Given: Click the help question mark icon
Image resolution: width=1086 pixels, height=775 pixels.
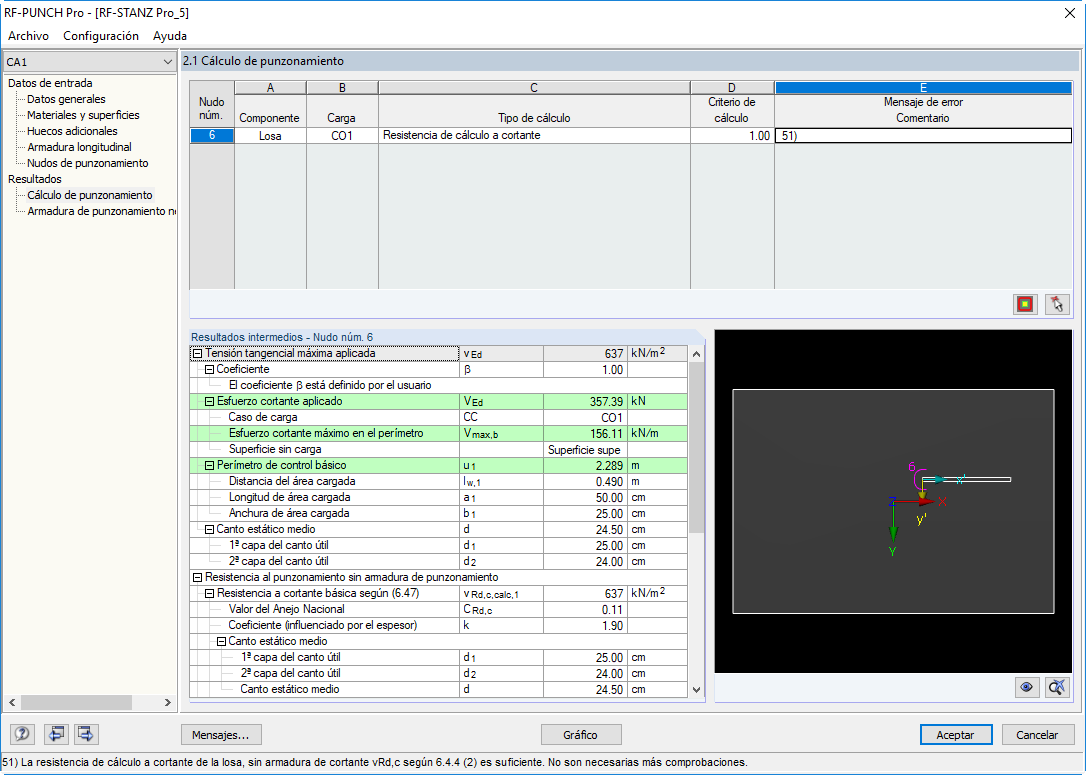Looking at the screenshot, I should point(22,733).
